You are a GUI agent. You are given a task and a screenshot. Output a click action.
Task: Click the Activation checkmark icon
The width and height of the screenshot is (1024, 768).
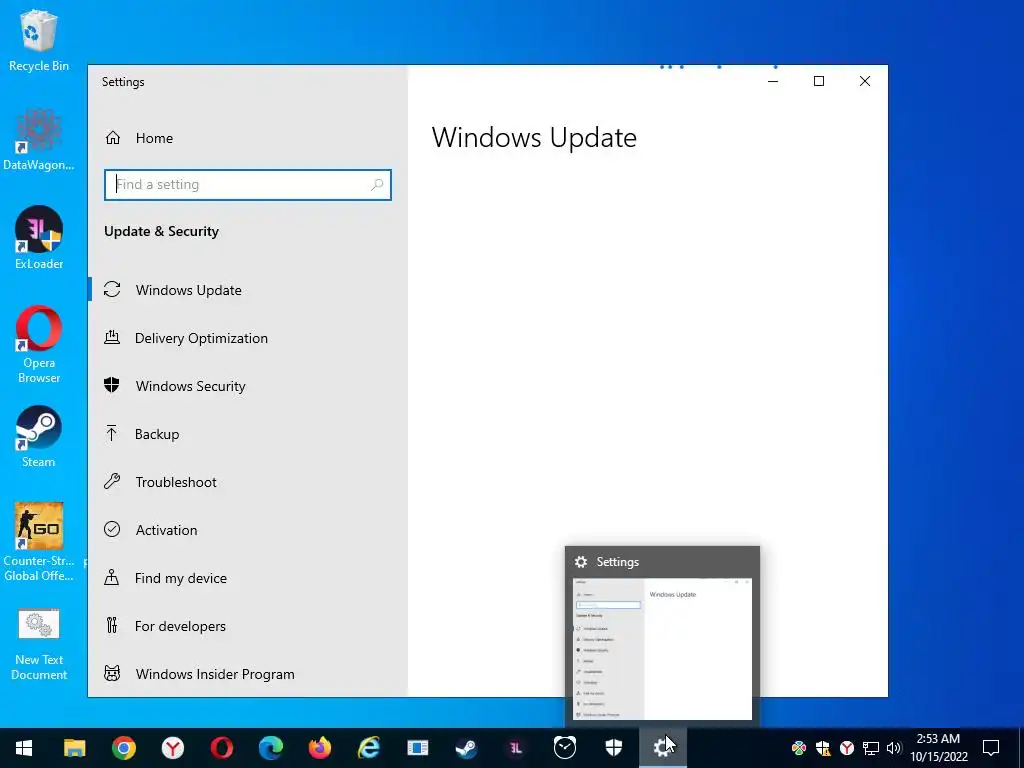(x=112, y=530)
